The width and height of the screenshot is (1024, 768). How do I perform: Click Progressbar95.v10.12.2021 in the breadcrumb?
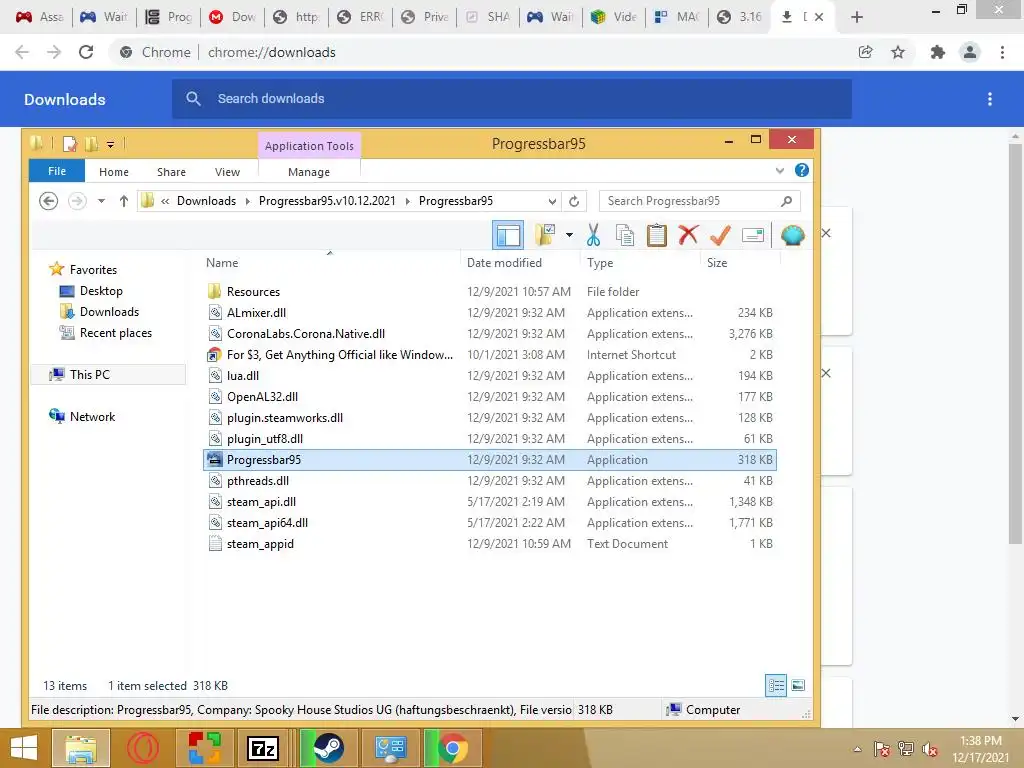click(x=327, y=201)
